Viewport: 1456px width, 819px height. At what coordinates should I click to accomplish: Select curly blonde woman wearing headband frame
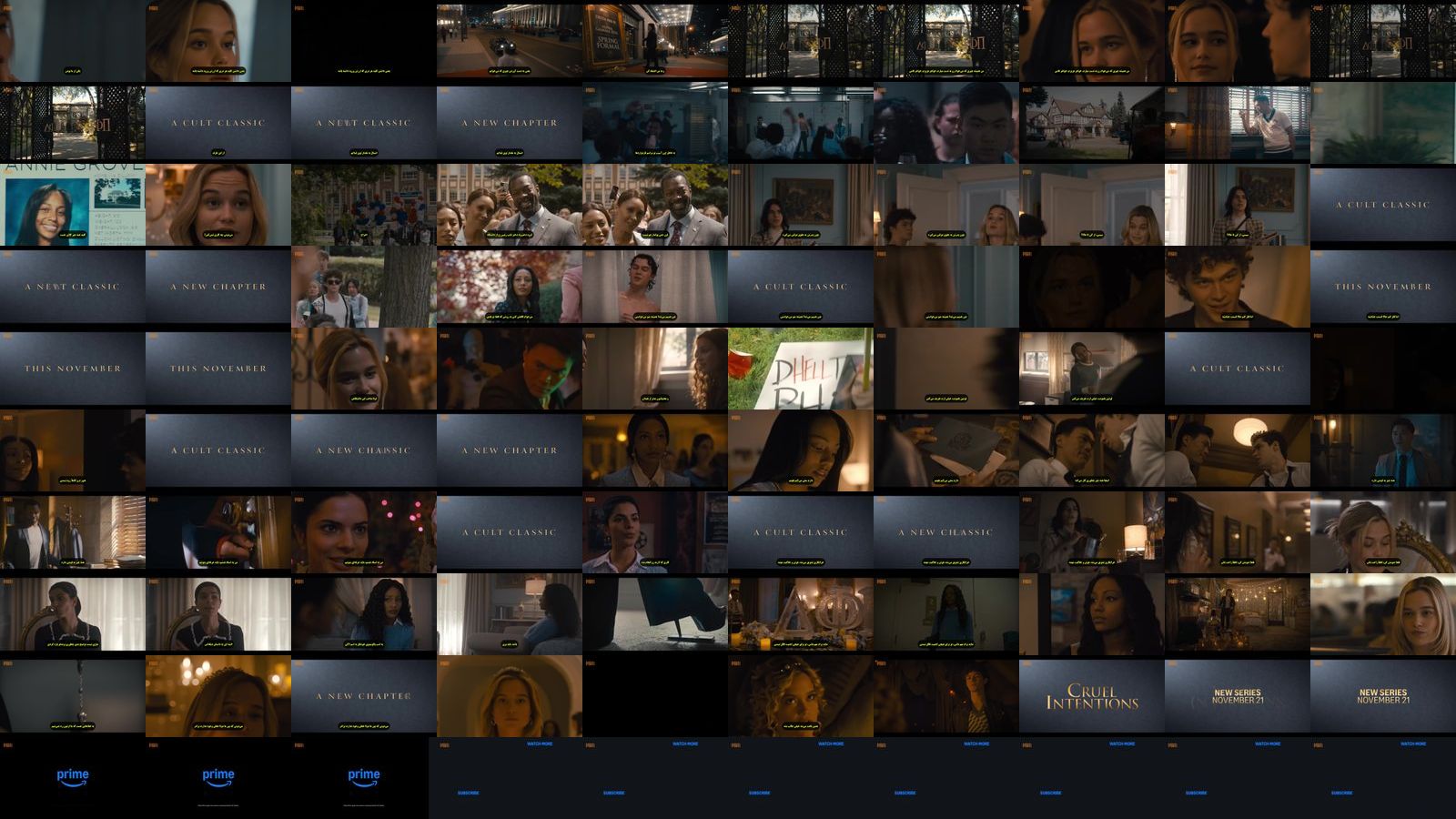tap(801, 696)
